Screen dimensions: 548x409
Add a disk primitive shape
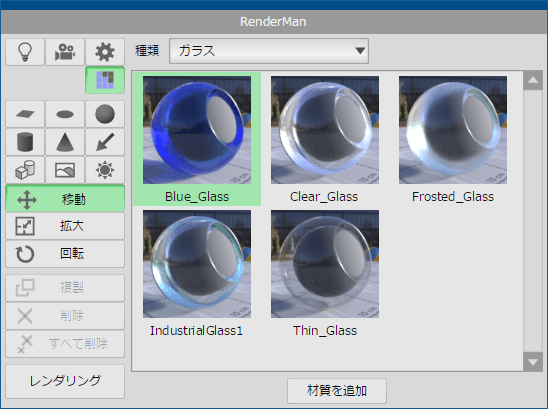pos(65,114)
